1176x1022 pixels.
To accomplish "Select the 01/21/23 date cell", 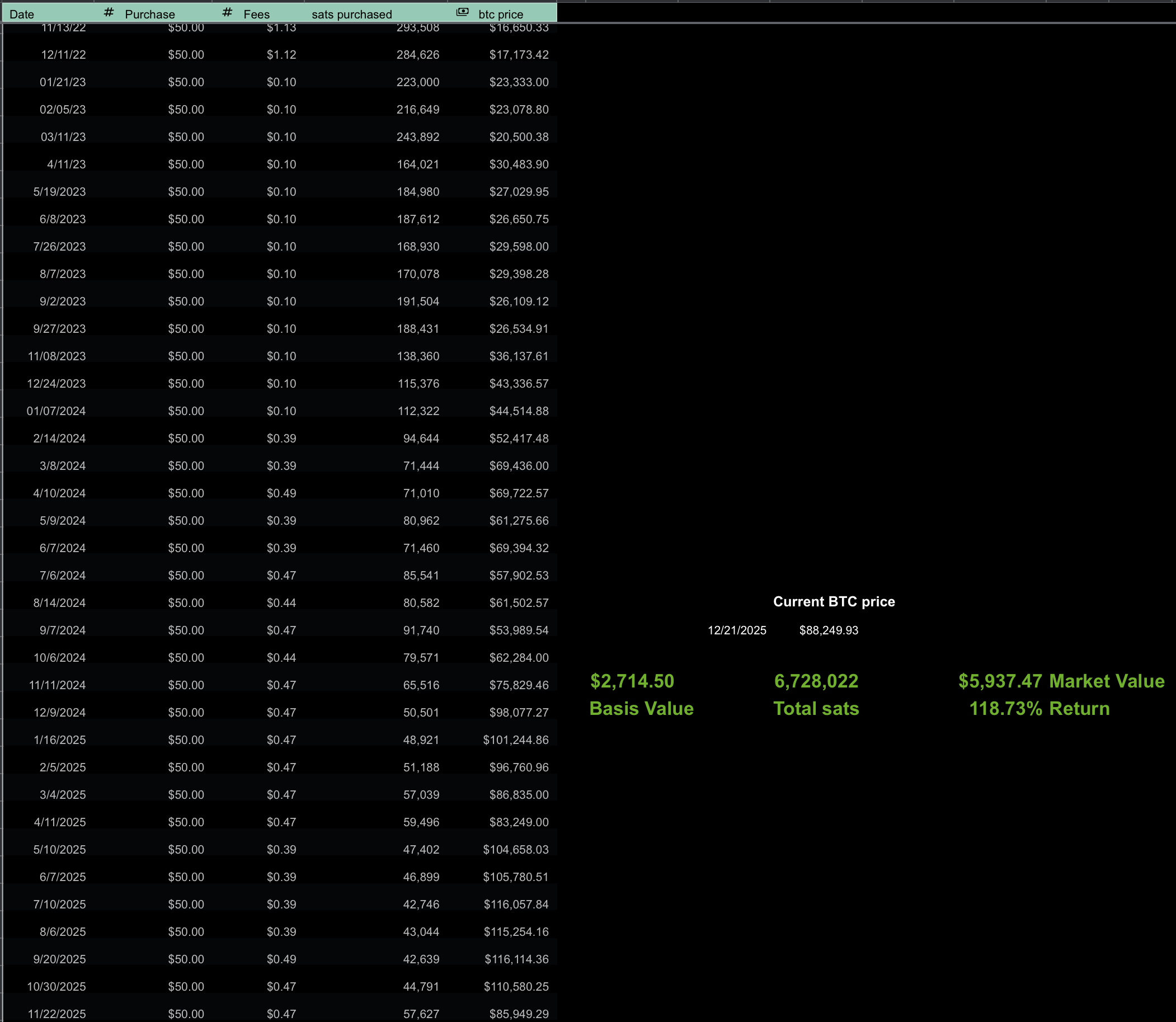I will tap(63, 82).
